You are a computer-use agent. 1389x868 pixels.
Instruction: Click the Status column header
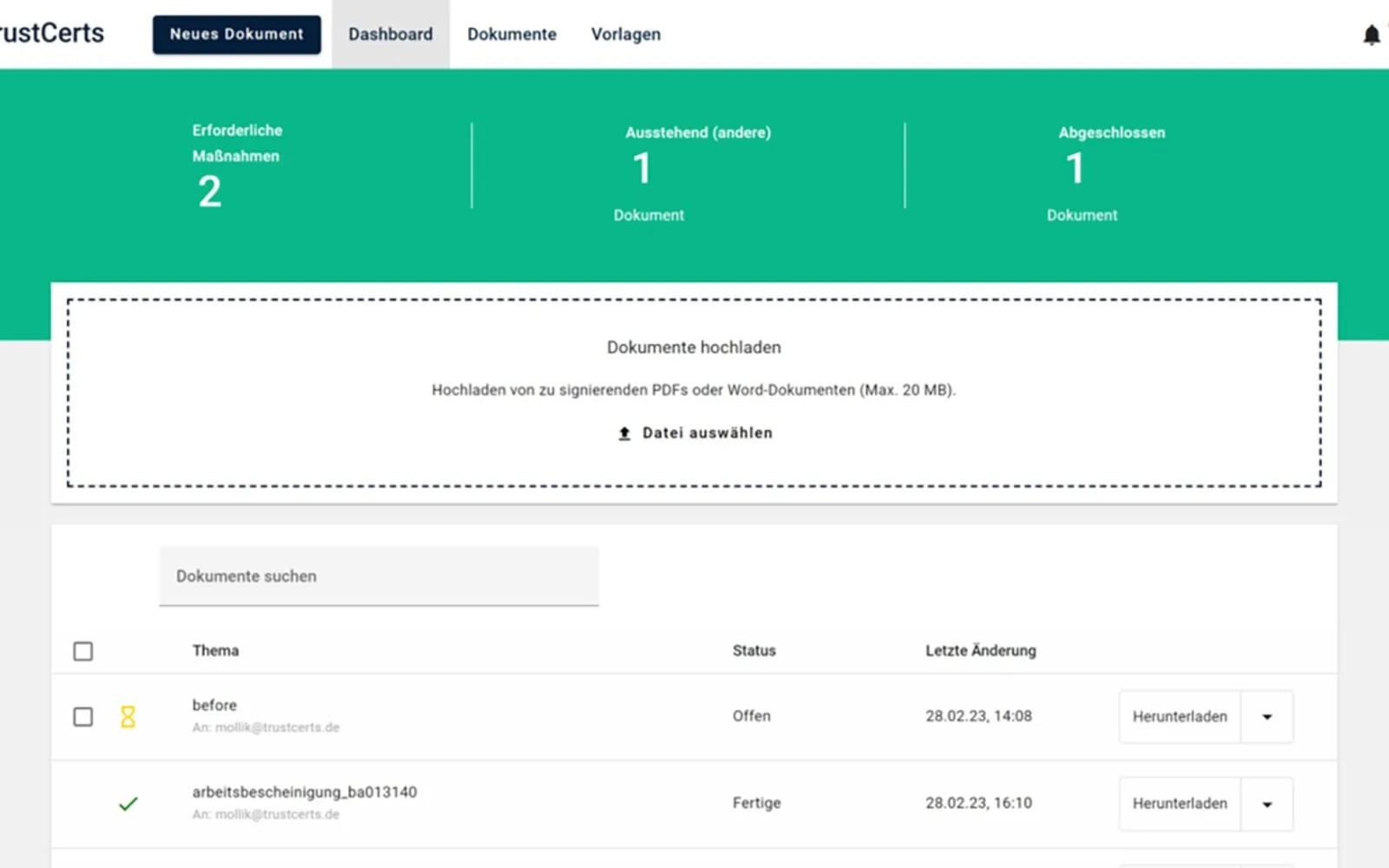pyautogui.click(x=754, y=651)
